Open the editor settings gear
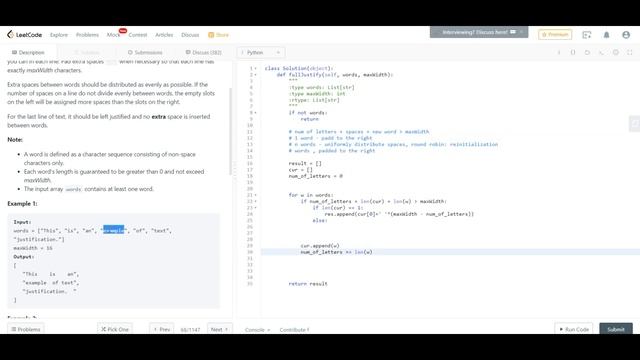 tap(616, 53)
